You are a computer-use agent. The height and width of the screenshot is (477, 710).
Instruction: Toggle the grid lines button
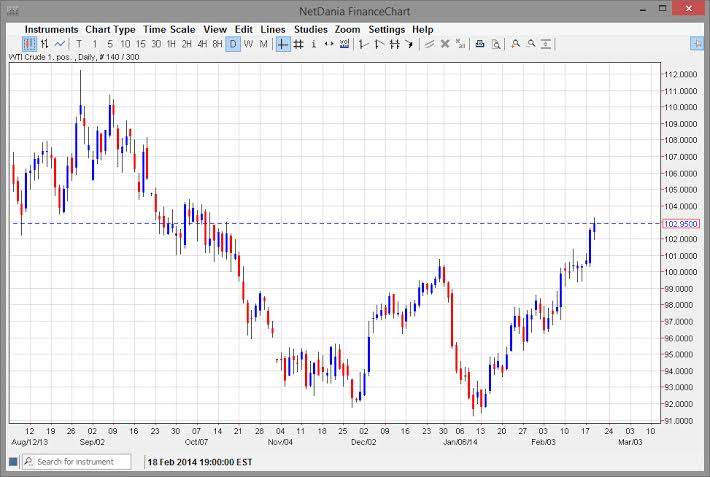click(x=298, y=44)
